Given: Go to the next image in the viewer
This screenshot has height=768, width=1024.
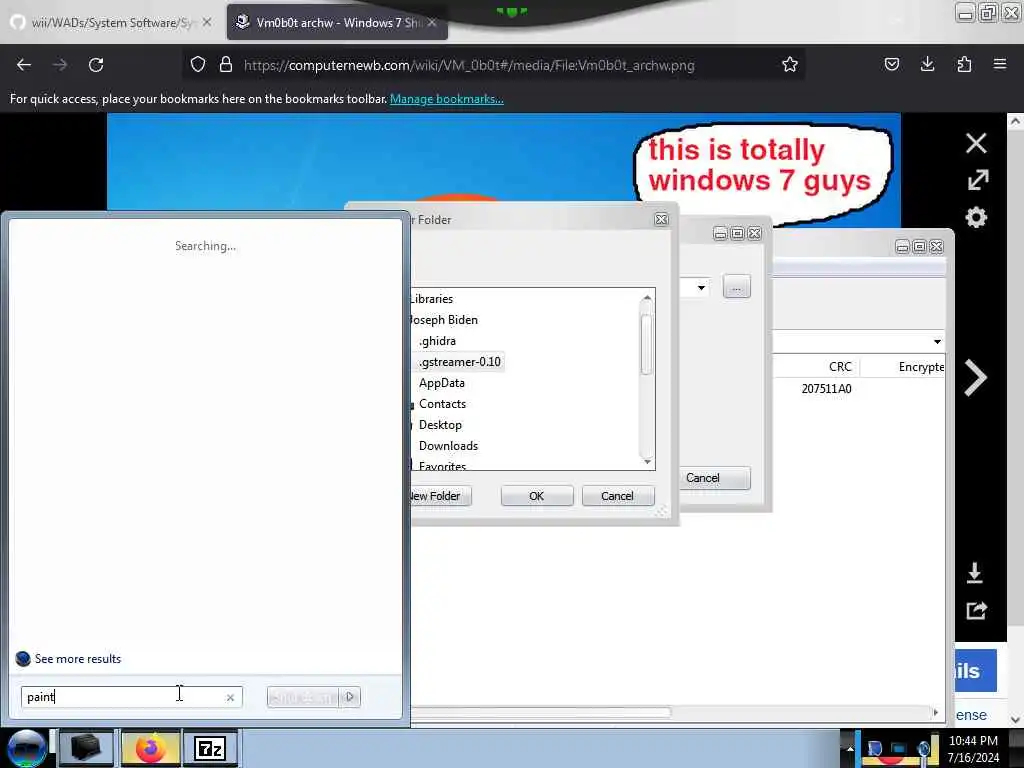Looking at the screenshot, I should click(976, 377).
